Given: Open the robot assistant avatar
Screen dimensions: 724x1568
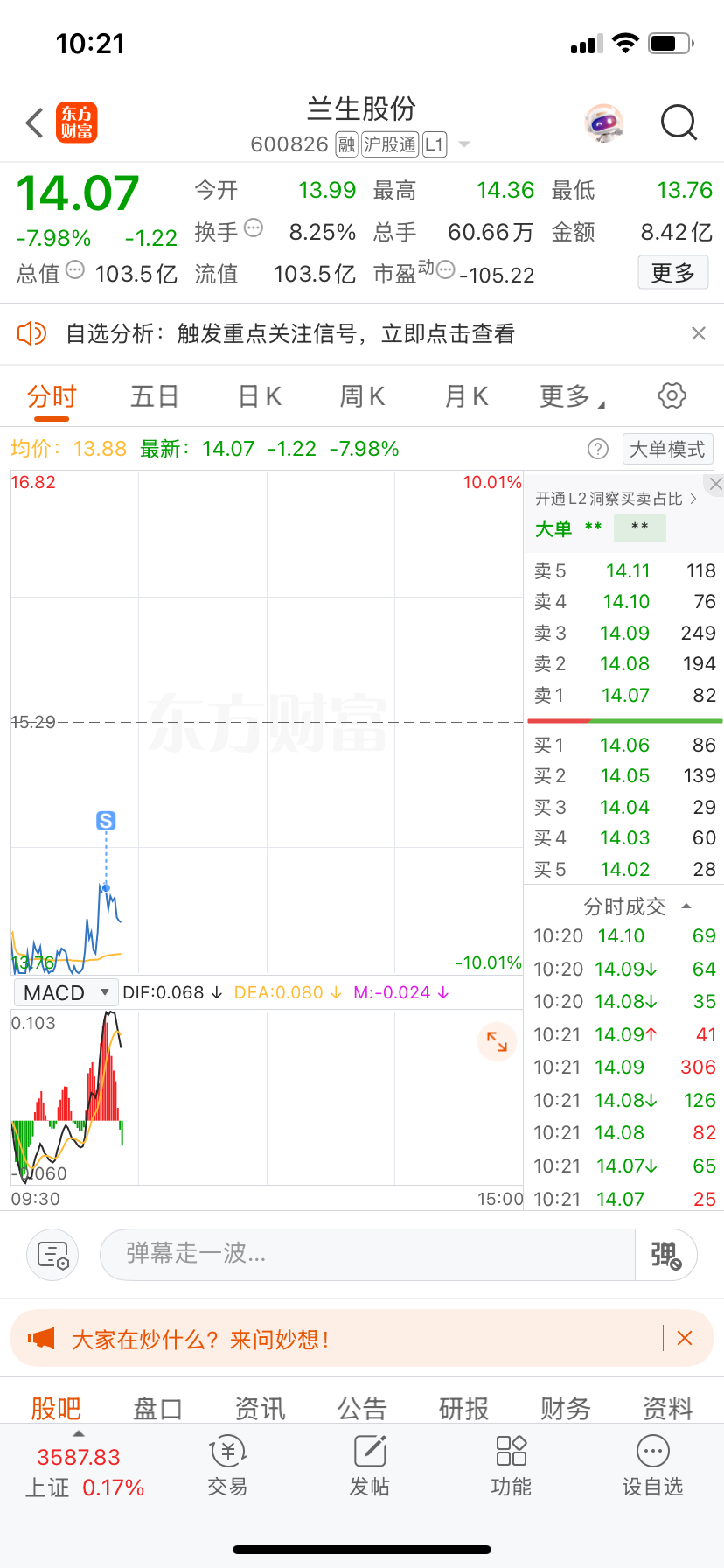Looking at the screenshot, I should (604, 122).
